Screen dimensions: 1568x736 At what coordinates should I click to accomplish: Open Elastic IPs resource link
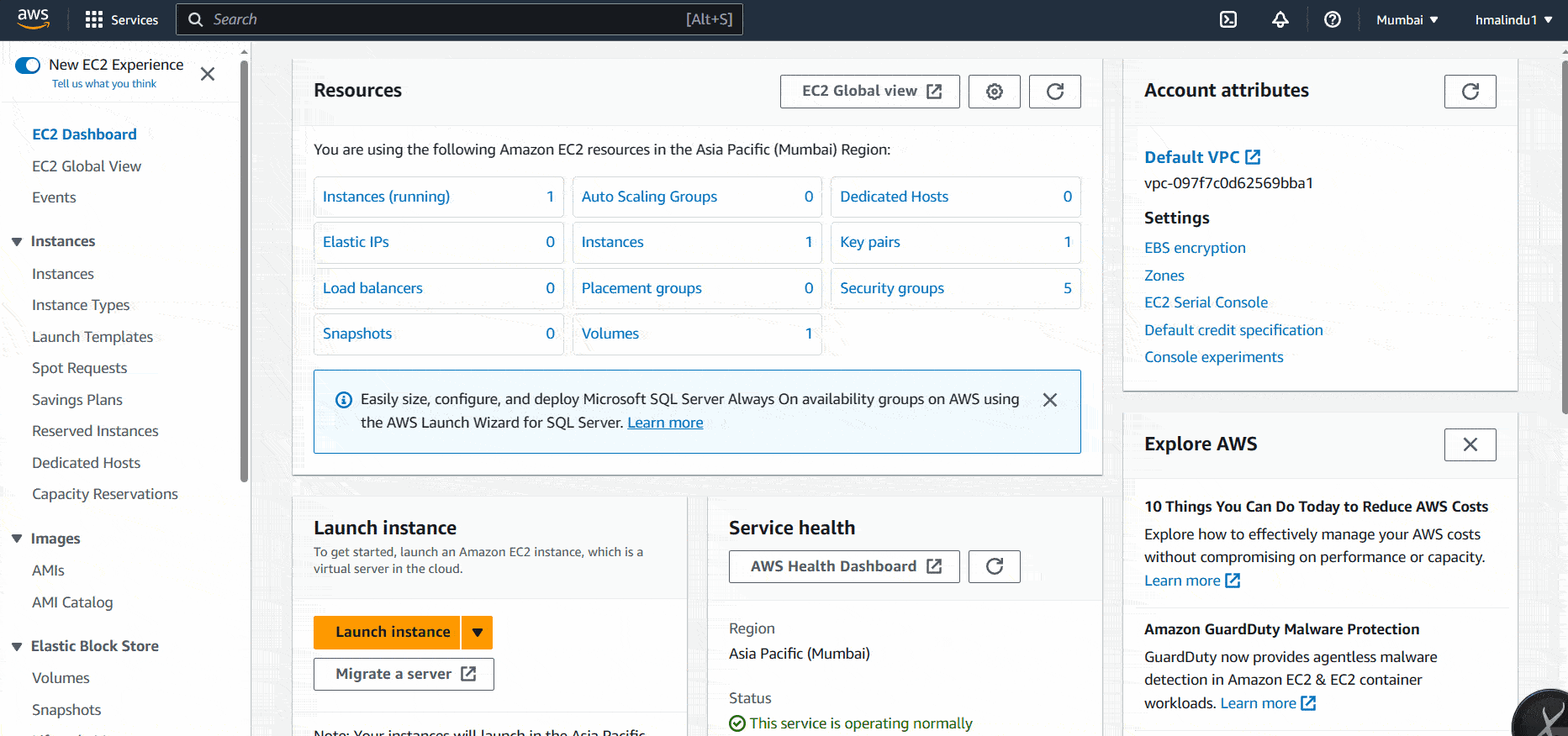pyautogui.click(x=356, y=242)
